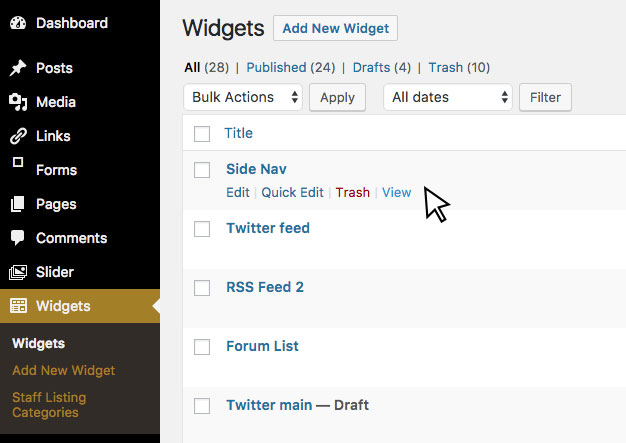The height and width of the screenshot is (443, 626).
Task: Click the Posts pushpin icon
Action: coord(18,68)
